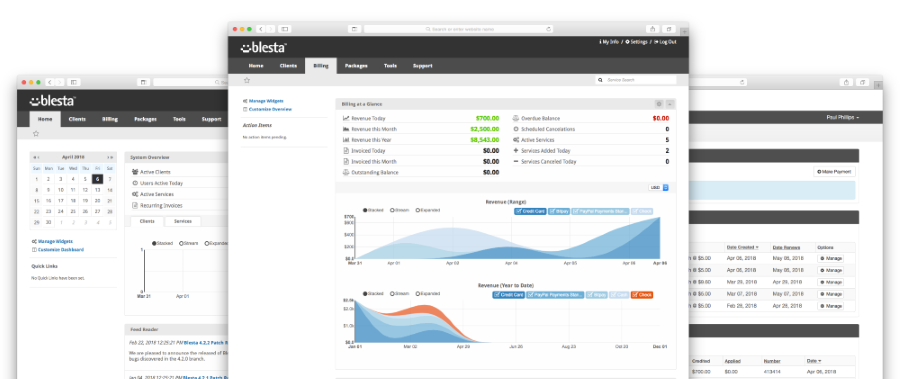Screen dimensions: 900x379
Task: Select Expanded in the Revenue (Range) chart
Action: pos(428,210)
